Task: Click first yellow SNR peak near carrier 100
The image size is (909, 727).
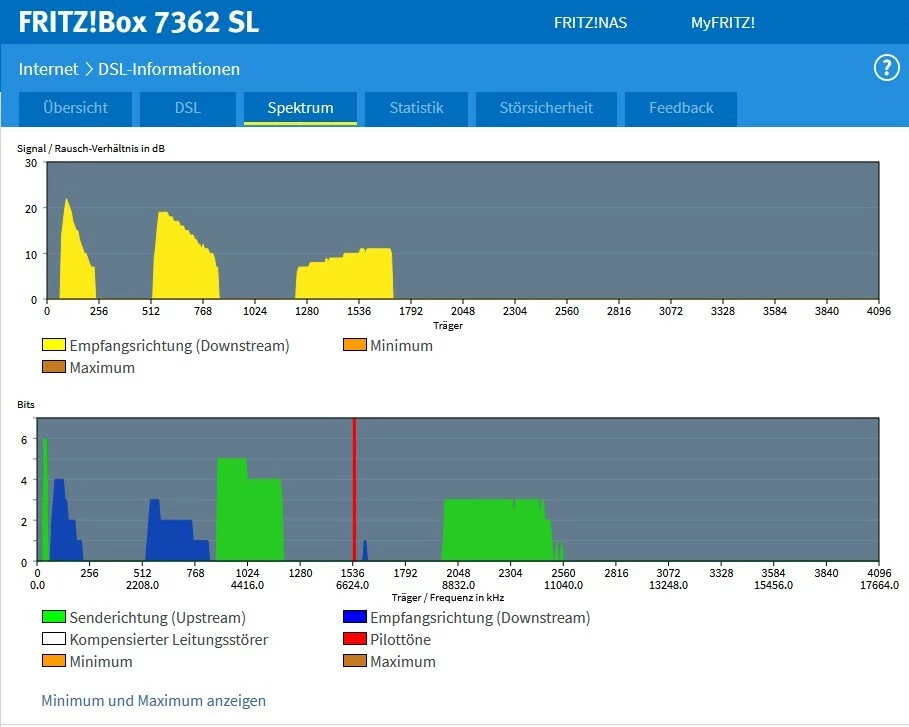Action: click(x=75, y=261)
